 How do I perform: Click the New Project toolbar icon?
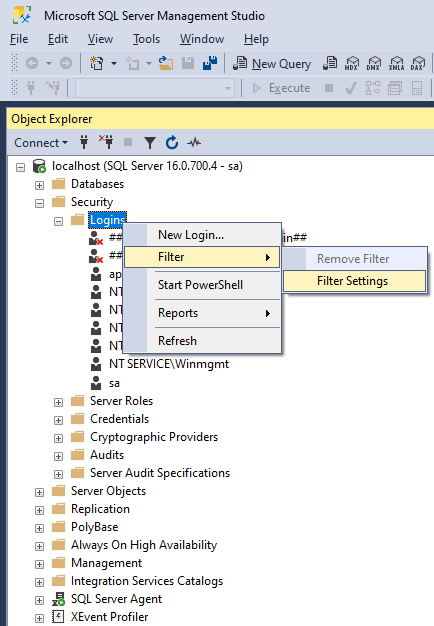[96, 63]
